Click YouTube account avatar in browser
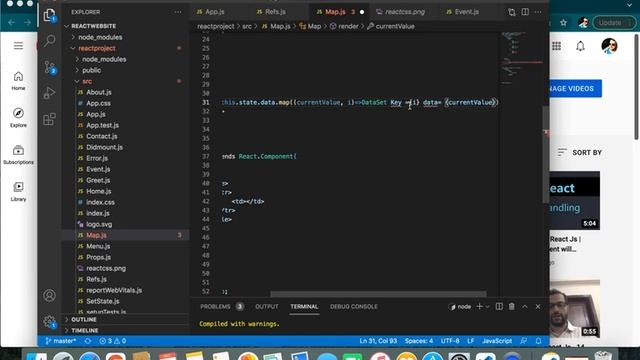 tap(609, 46)
